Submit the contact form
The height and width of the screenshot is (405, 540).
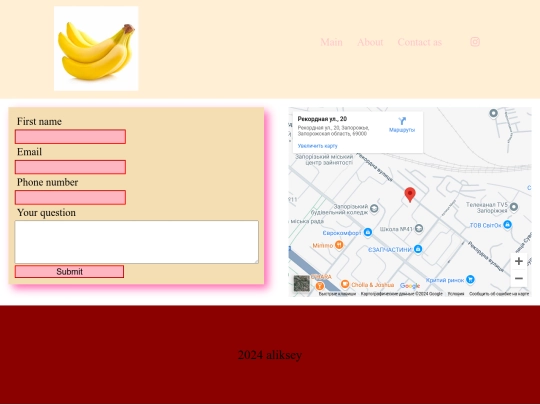pyautogui.click(x=69, y=271)
